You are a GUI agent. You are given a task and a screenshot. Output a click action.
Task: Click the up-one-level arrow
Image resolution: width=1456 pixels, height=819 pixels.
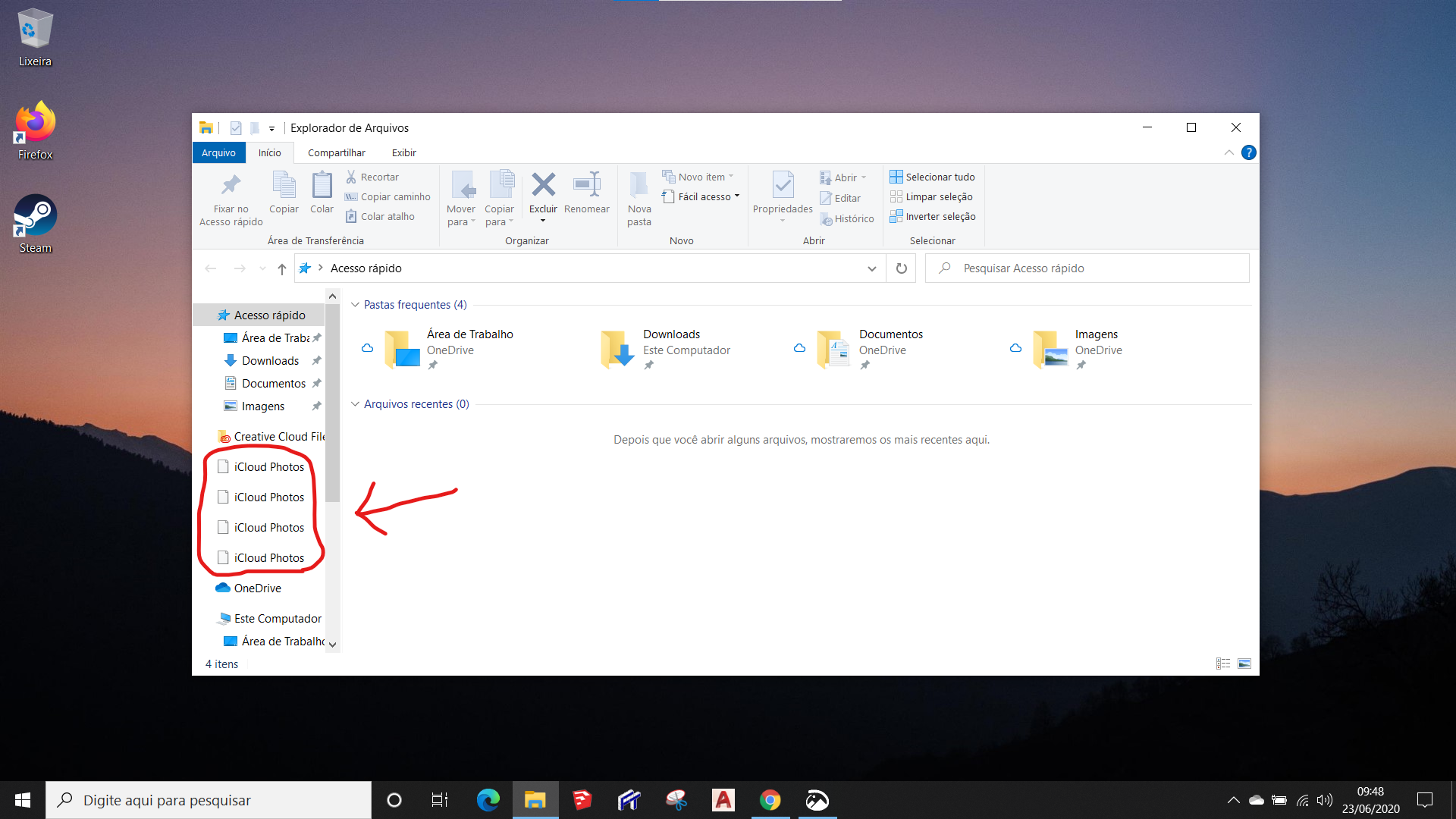point(281,268)
